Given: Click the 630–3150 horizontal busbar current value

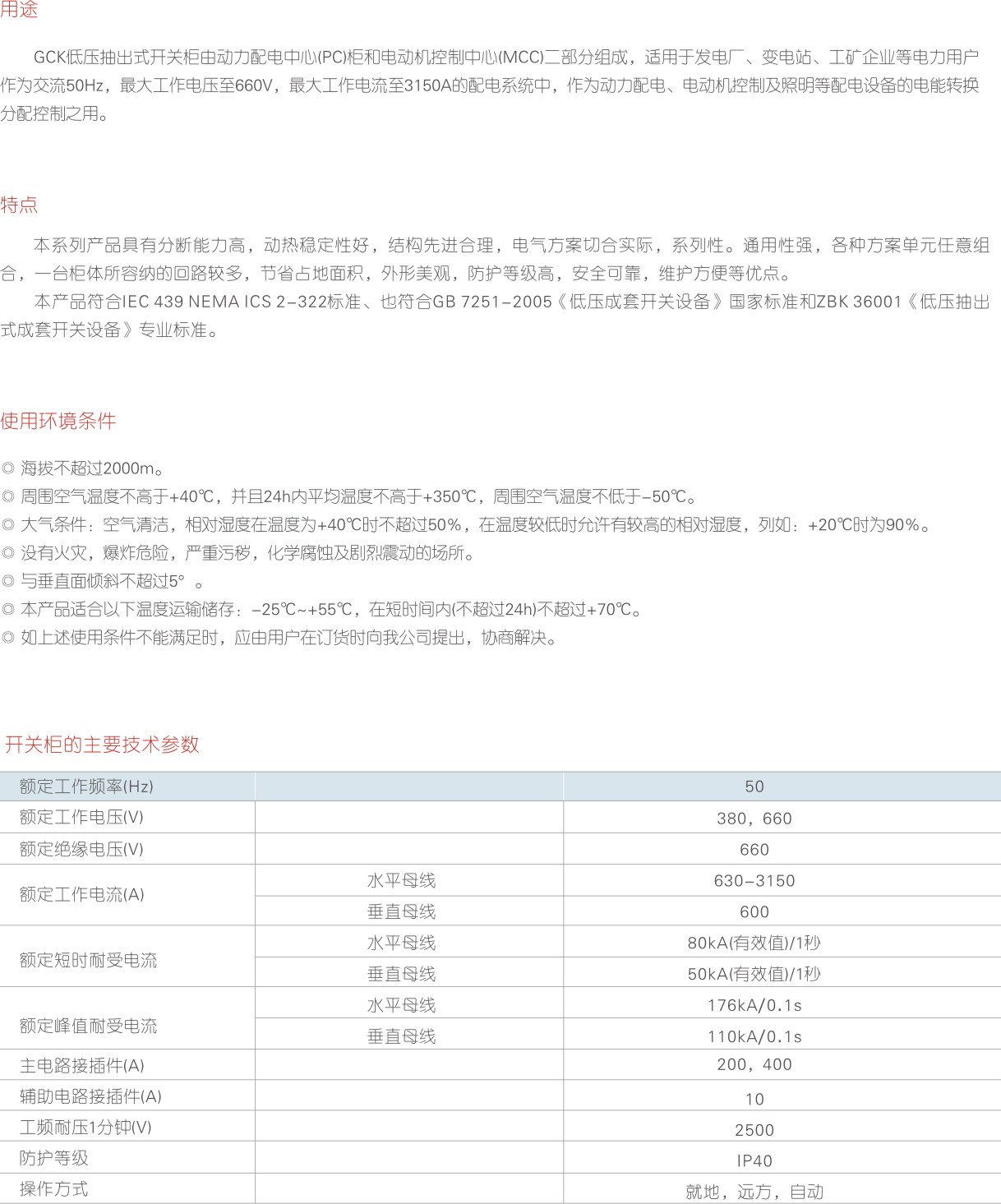Looking at the screenshot, I should (x=754, y=881).
